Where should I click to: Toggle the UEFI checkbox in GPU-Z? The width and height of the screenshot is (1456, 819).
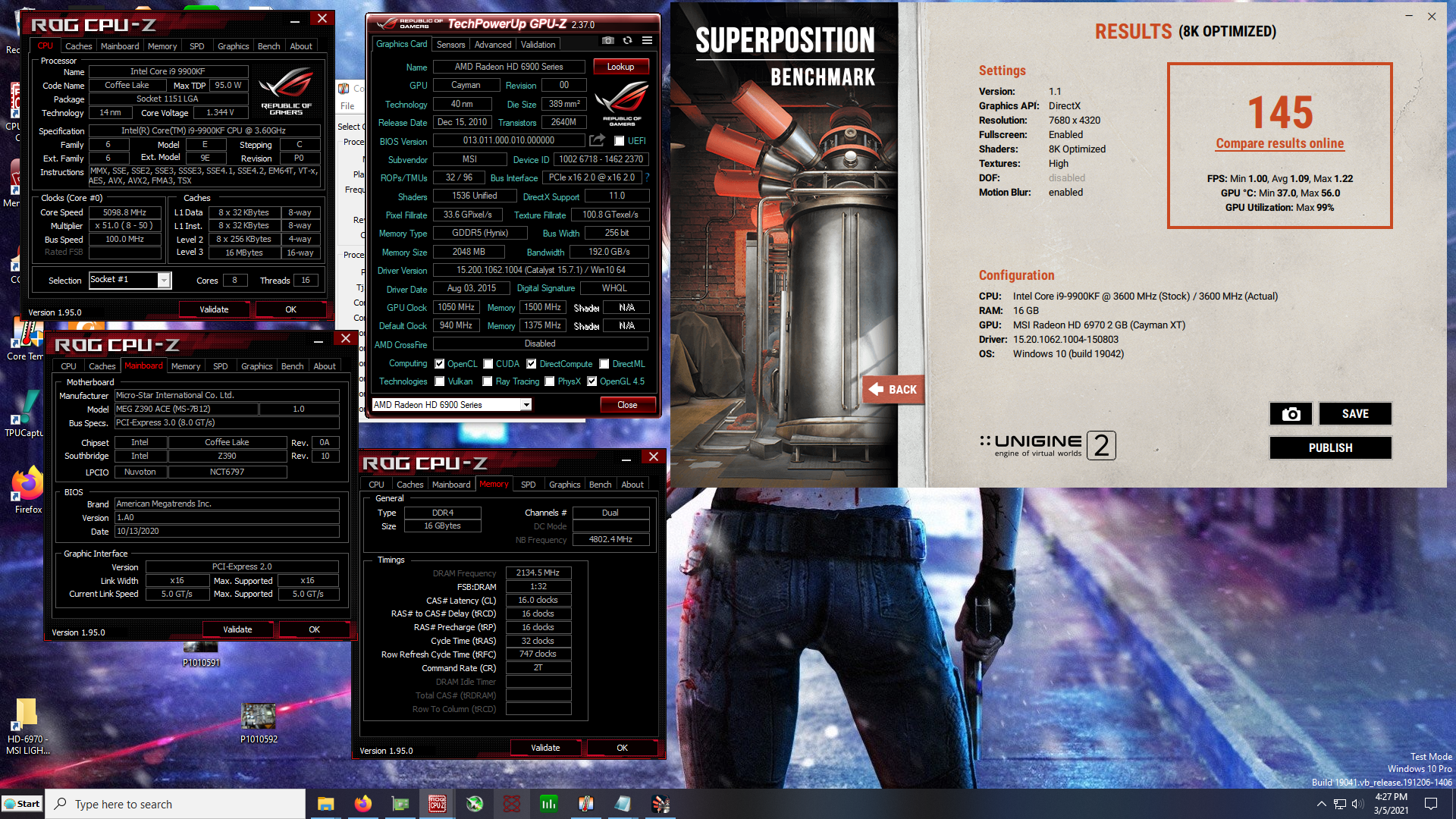[619, 141]
